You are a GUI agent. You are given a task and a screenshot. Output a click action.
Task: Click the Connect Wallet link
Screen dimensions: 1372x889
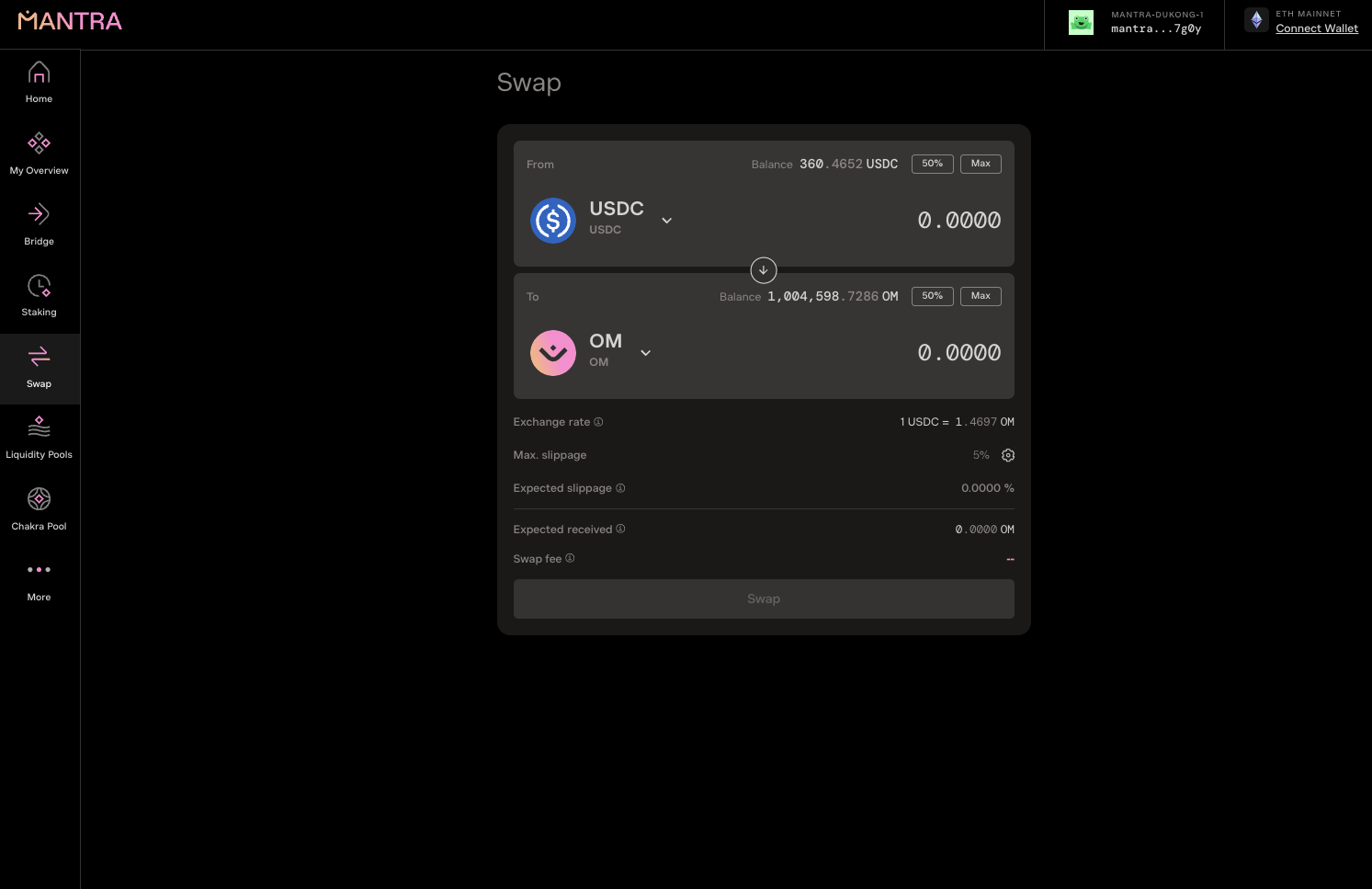click(x=1316, y=28)
